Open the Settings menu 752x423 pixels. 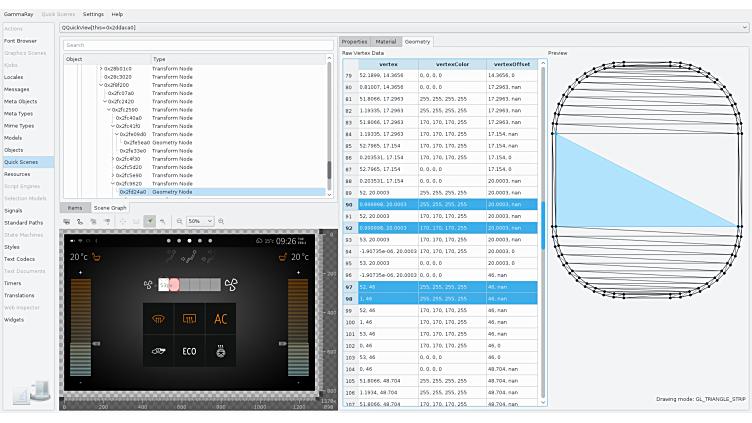pos(93,14)
